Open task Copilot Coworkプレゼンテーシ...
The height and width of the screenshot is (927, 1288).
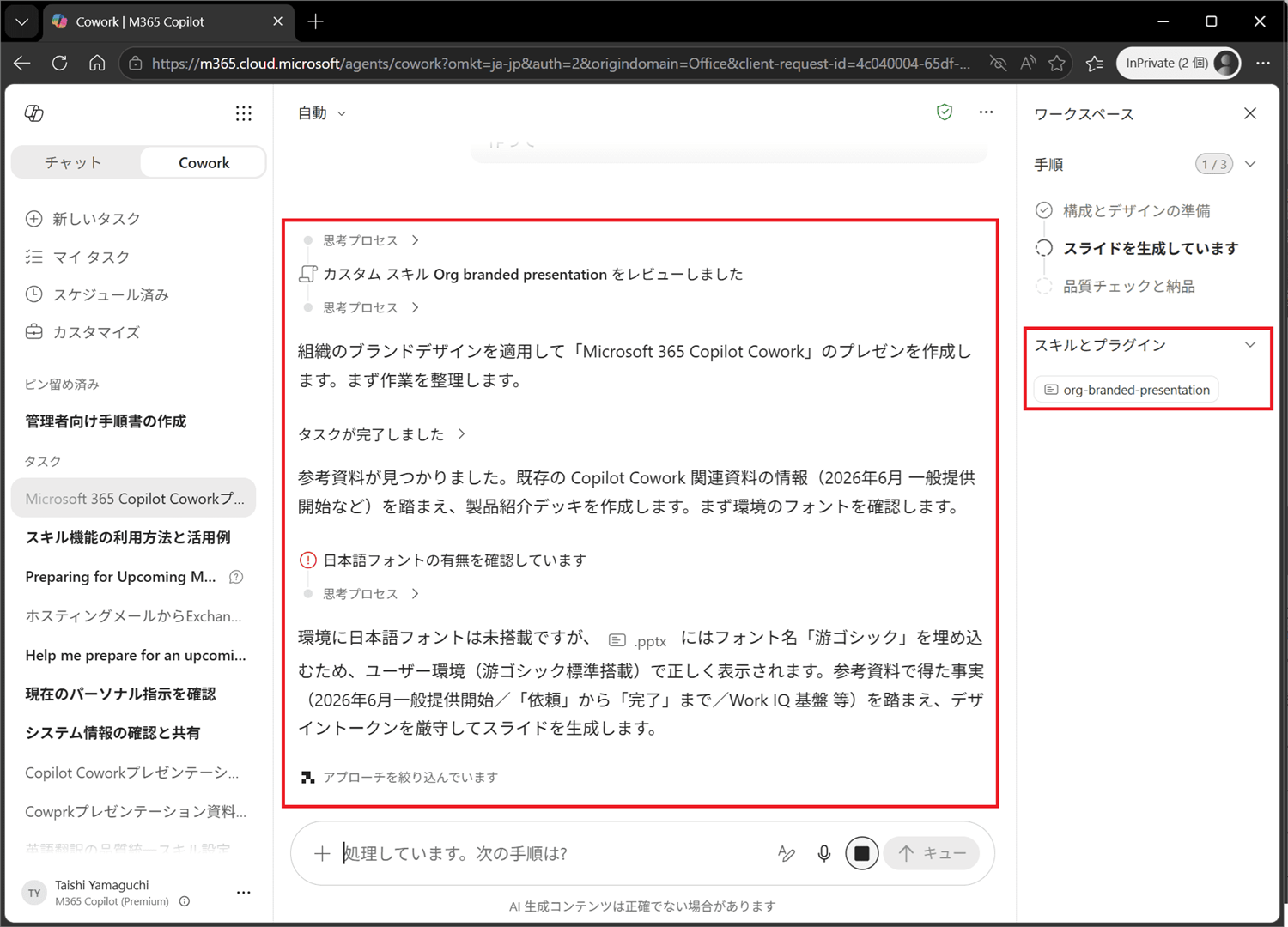click(x=132, y=772)
